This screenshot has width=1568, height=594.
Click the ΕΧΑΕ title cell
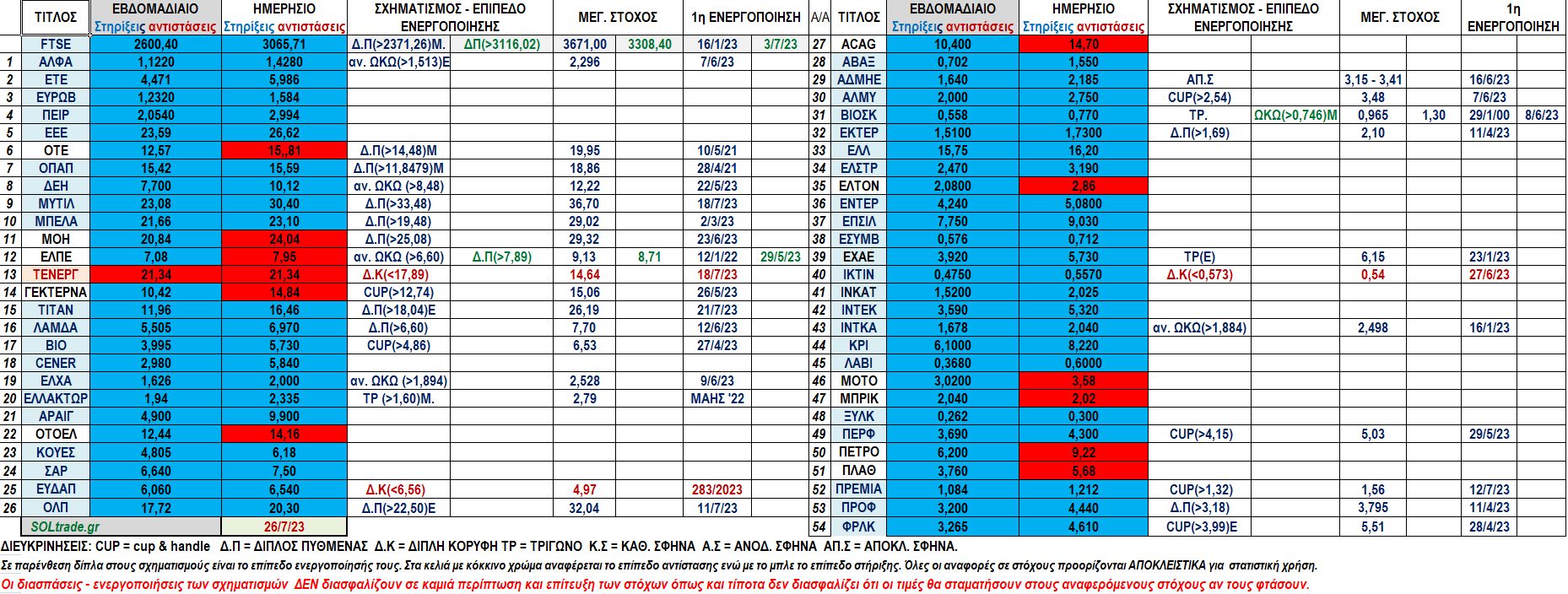pyautogui.click(x=858, y=256)
